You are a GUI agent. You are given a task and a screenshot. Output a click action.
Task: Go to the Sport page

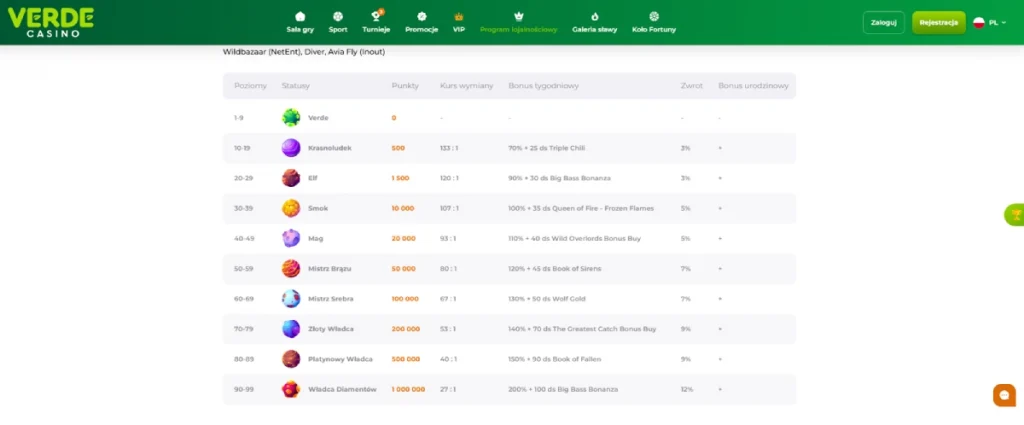pyautogui.click(x=338, y=23)
